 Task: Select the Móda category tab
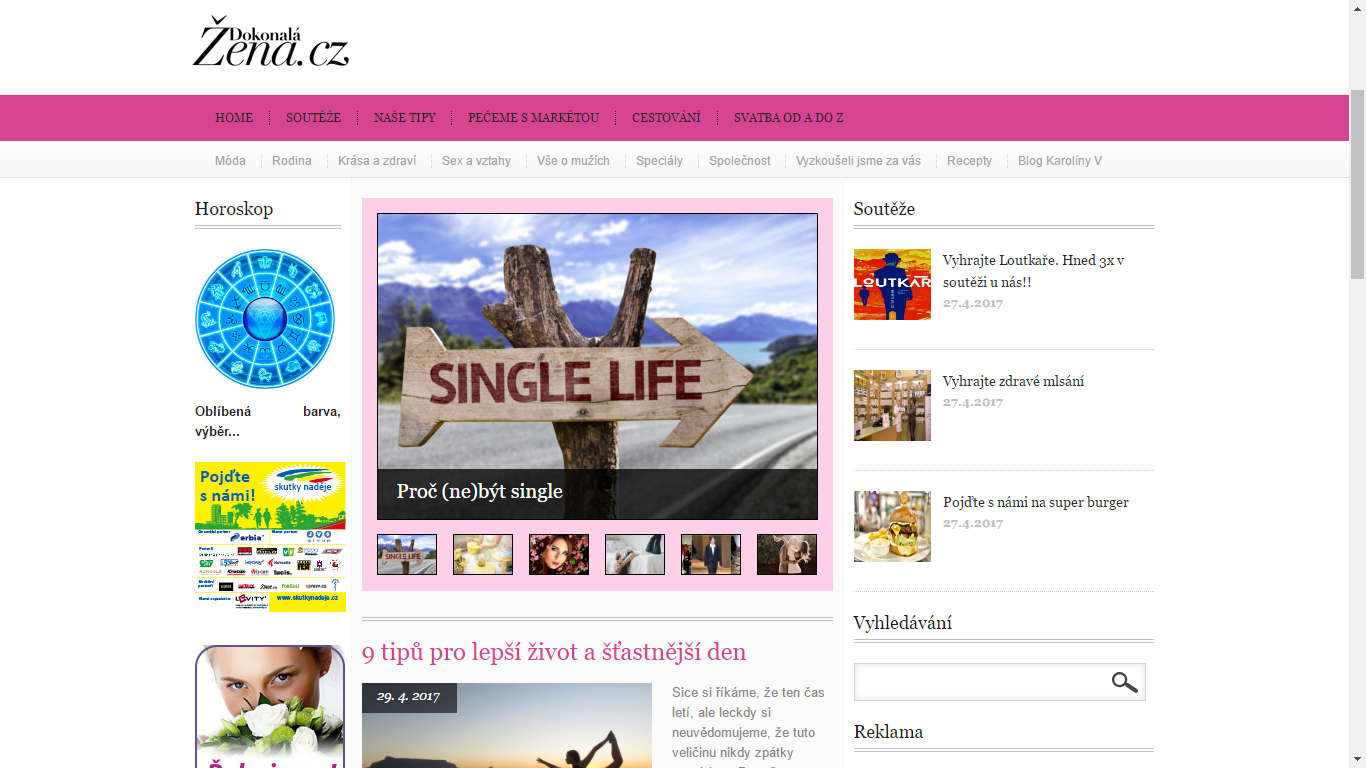click(x=230, y=161)
